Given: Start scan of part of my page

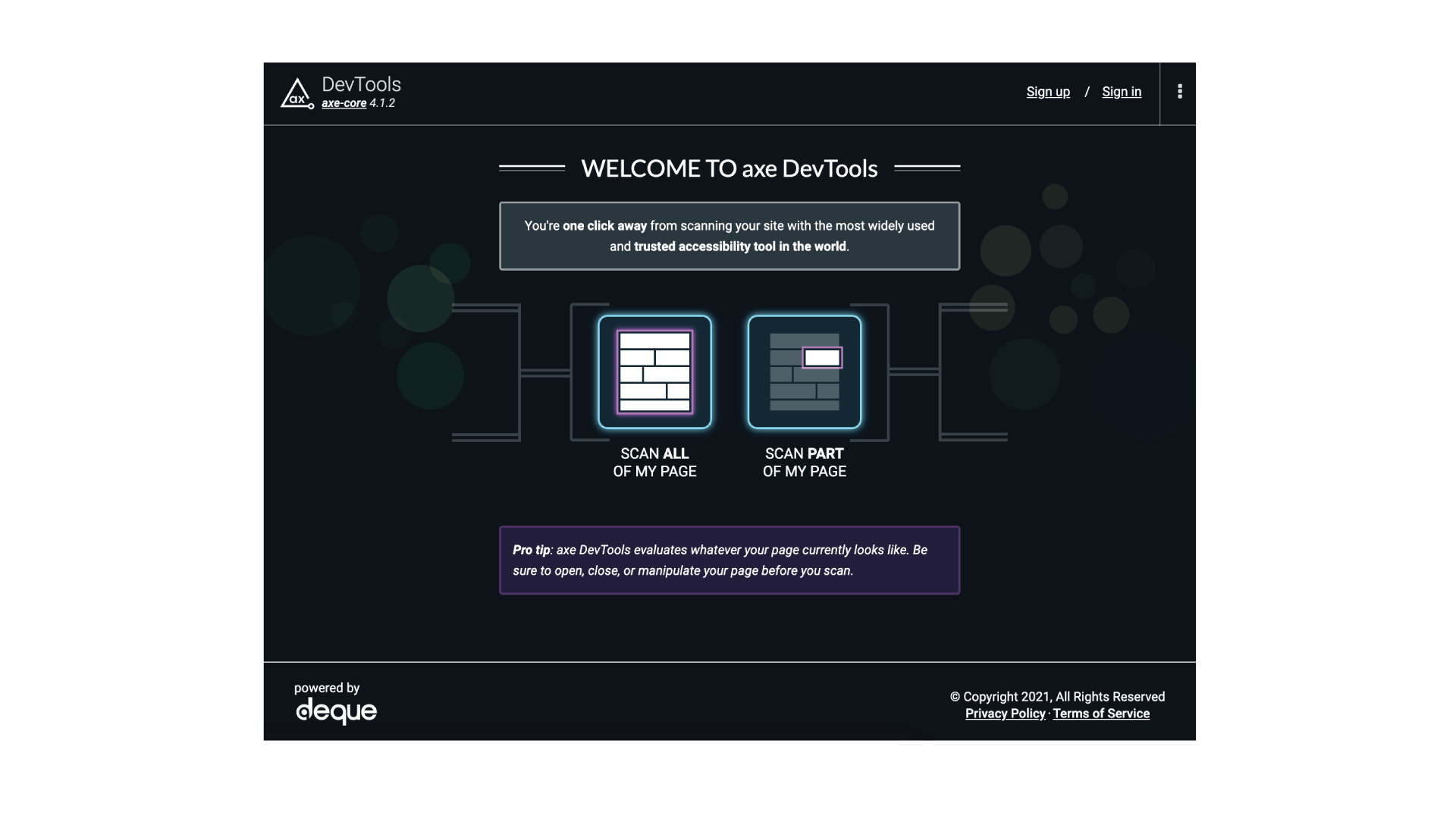Looking at the screenshot, I should point(805,372).
